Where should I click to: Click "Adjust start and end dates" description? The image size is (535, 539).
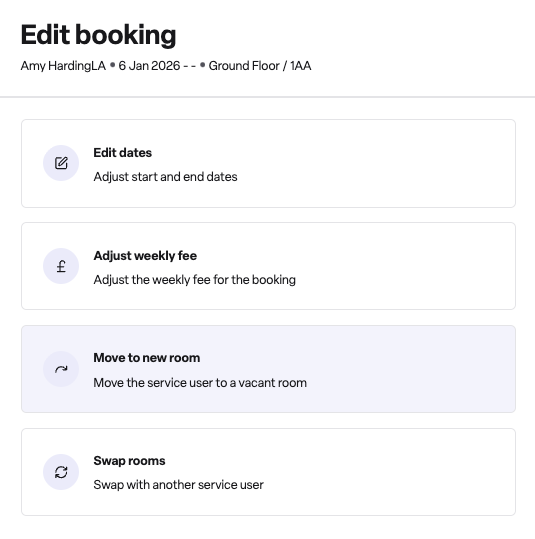click(x=165, y=177)
